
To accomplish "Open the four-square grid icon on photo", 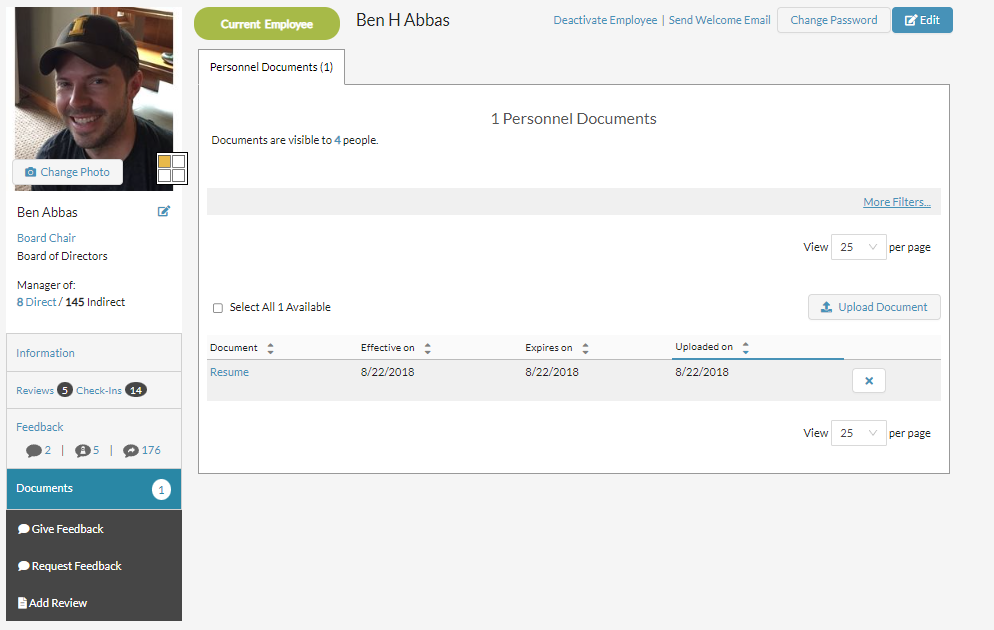I will (172, 169).
